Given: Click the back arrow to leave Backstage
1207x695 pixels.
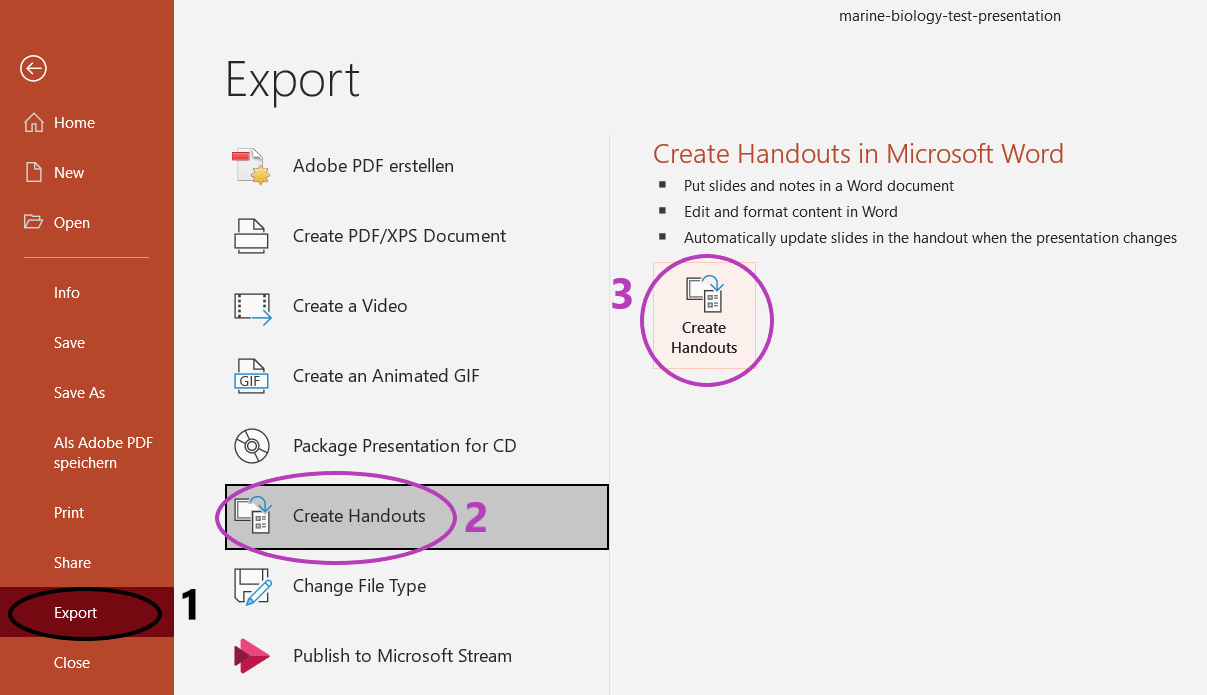Looking at the screenshot, I should [x=33, y=68].
